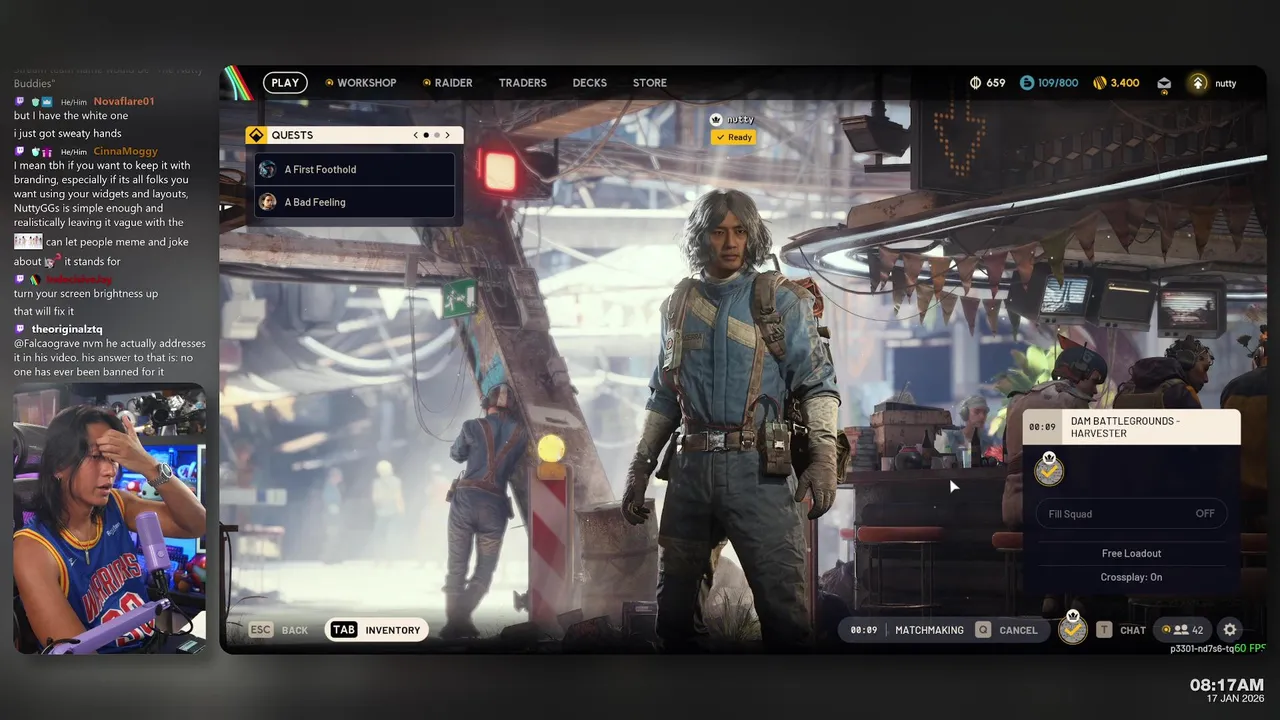Click the 17 JAN 2026 date text
The height and width of the screenshot is (720, 1280).
(1235, 698)
